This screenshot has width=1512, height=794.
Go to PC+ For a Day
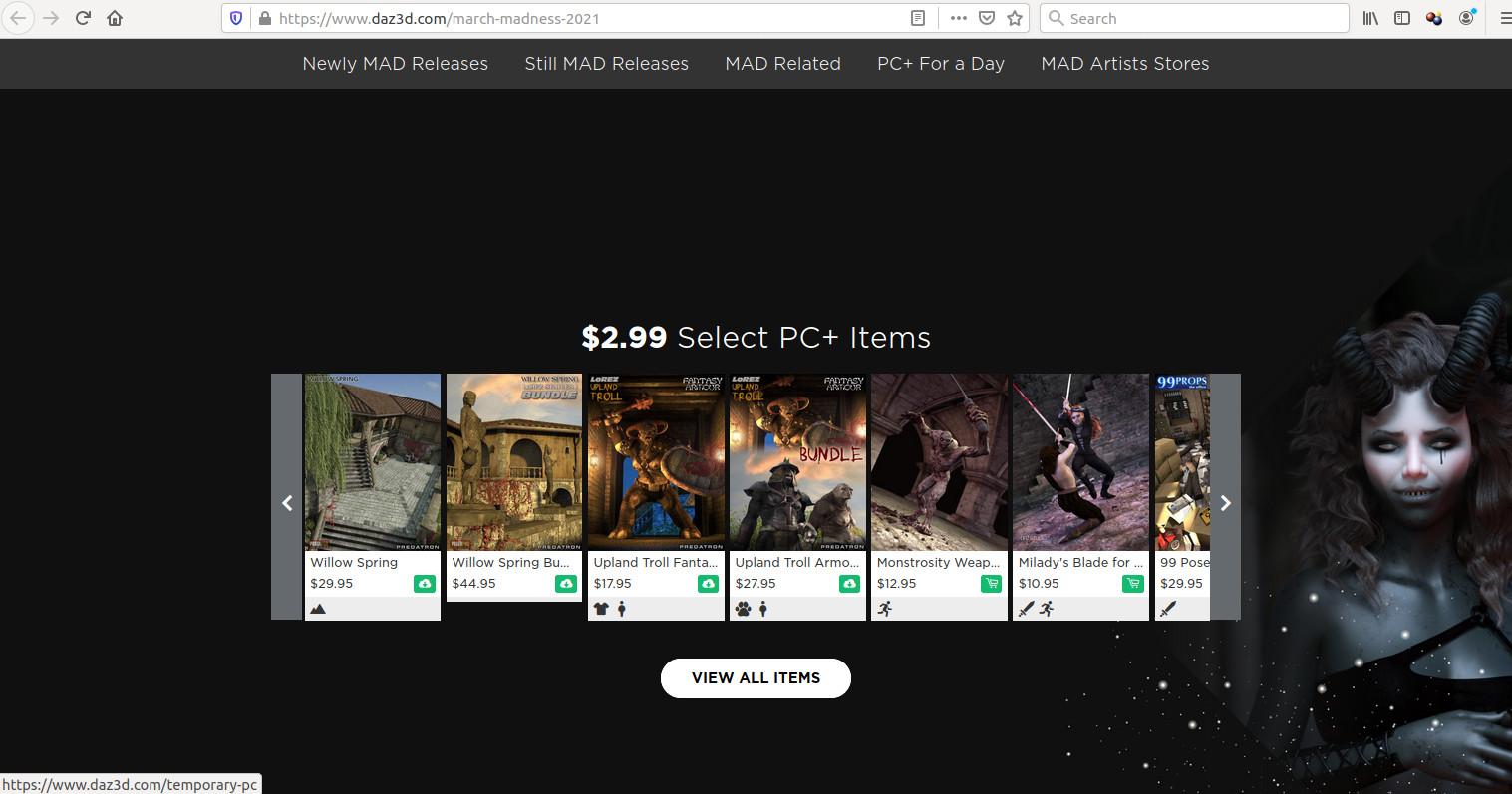(941, 63)
